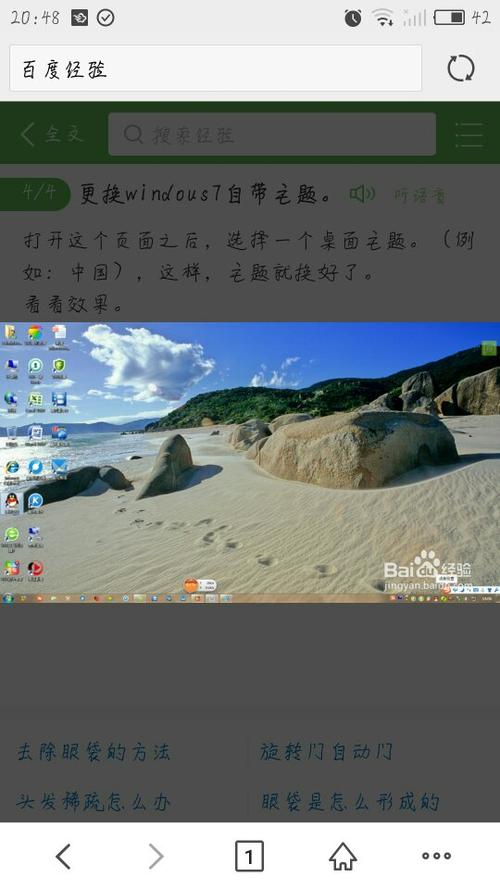Open link 眼袋是怎么形成的

[x=350, y=802]
